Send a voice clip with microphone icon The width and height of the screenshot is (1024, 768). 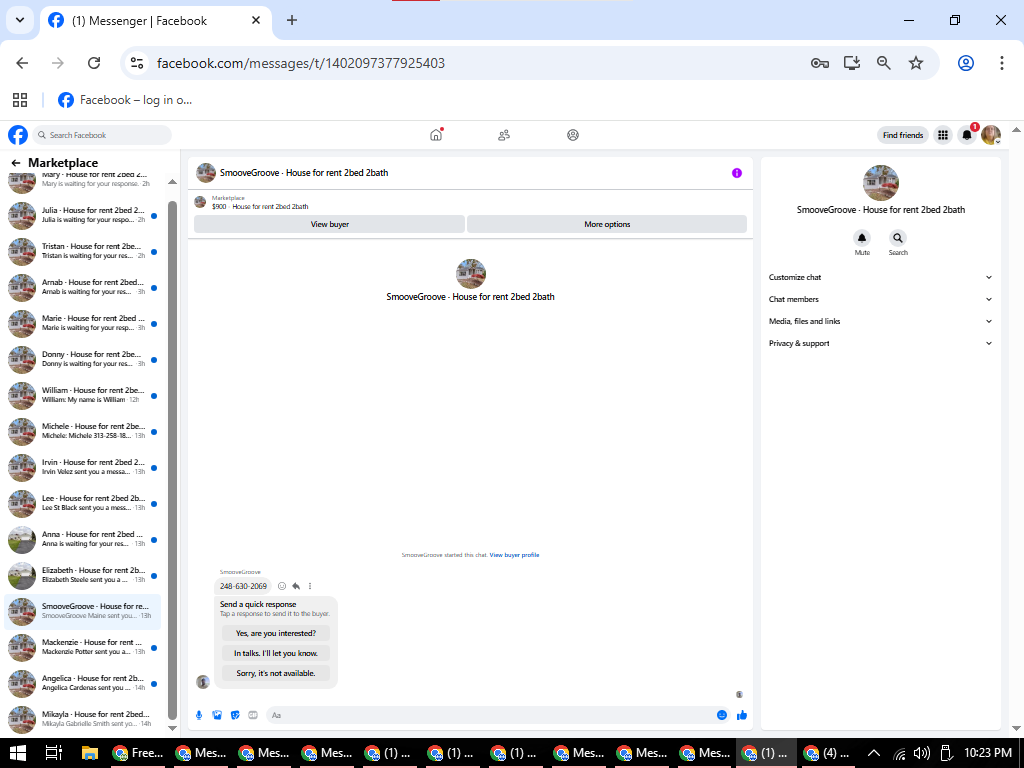click(x=199, y=715)
